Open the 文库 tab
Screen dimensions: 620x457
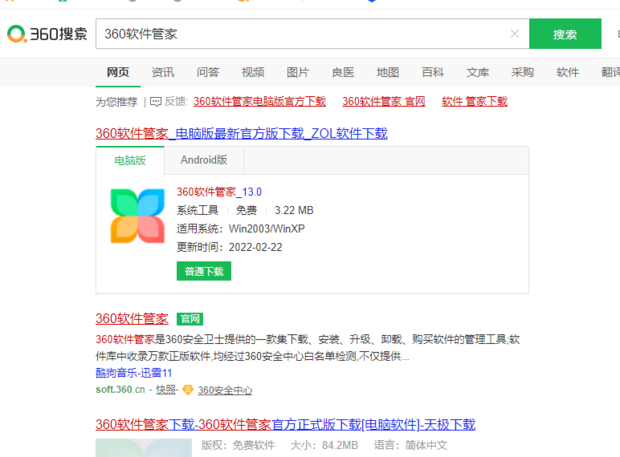point(478,72)
